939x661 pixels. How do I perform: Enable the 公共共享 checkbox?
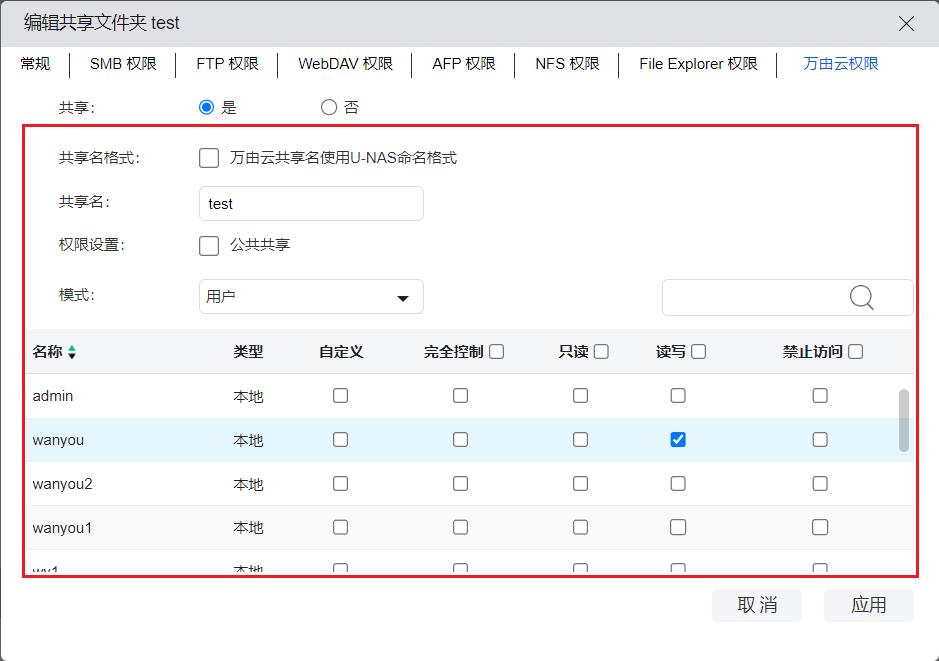point(209,245)
